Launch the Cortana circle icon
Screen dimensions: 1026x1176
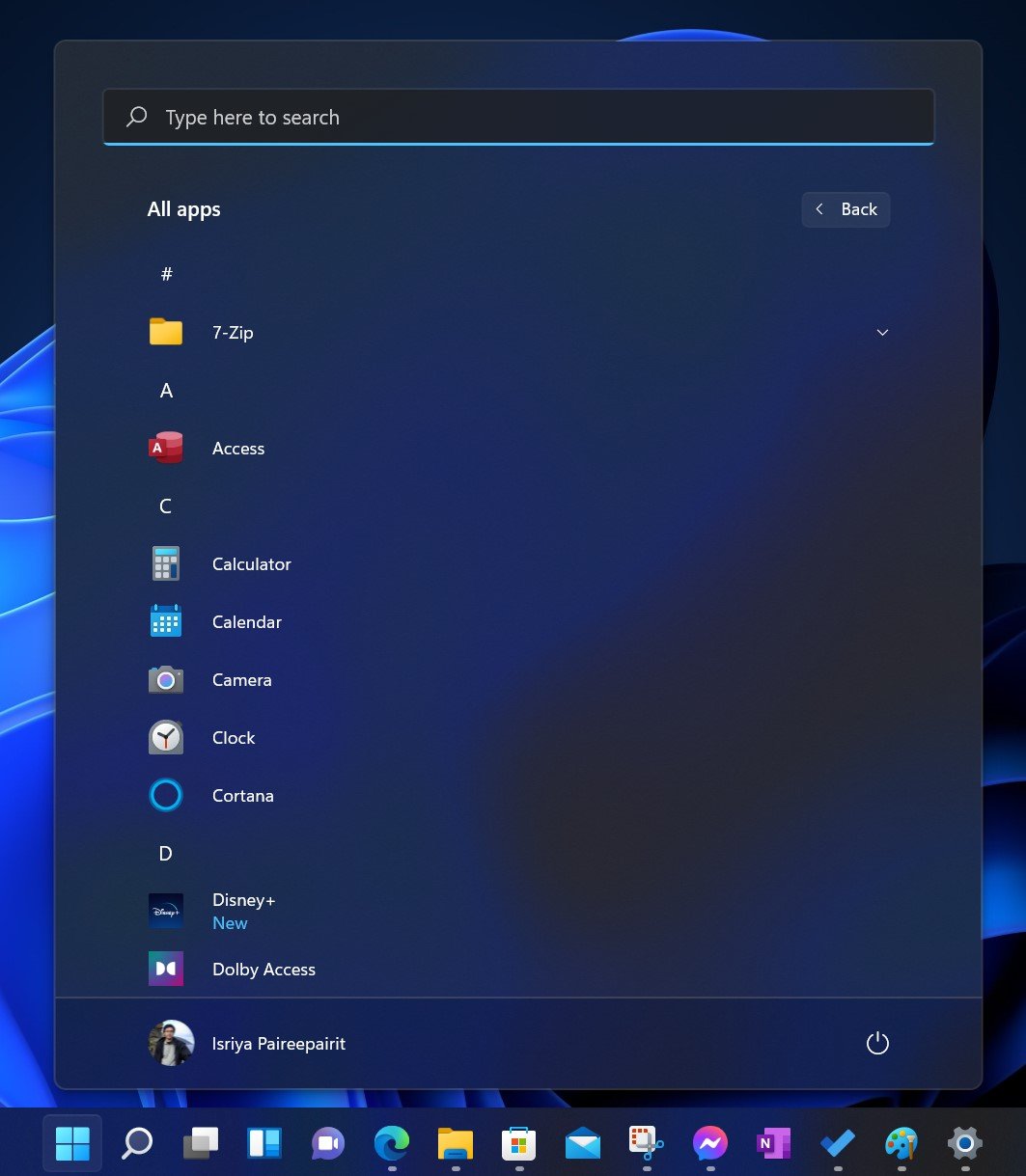[166, 795]
